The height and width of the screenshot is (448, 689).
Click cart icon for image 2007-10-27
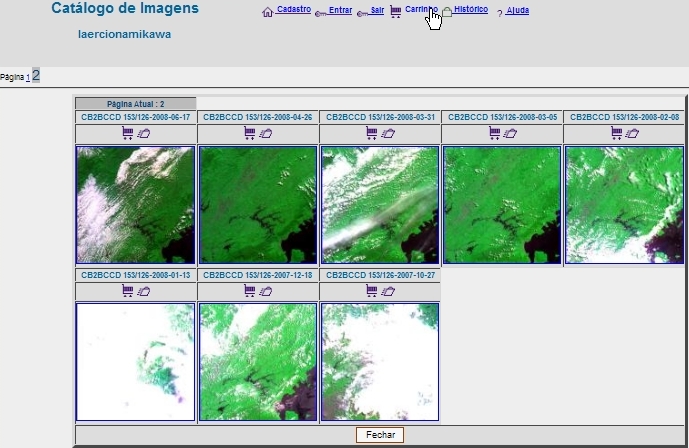coord(372,290)
